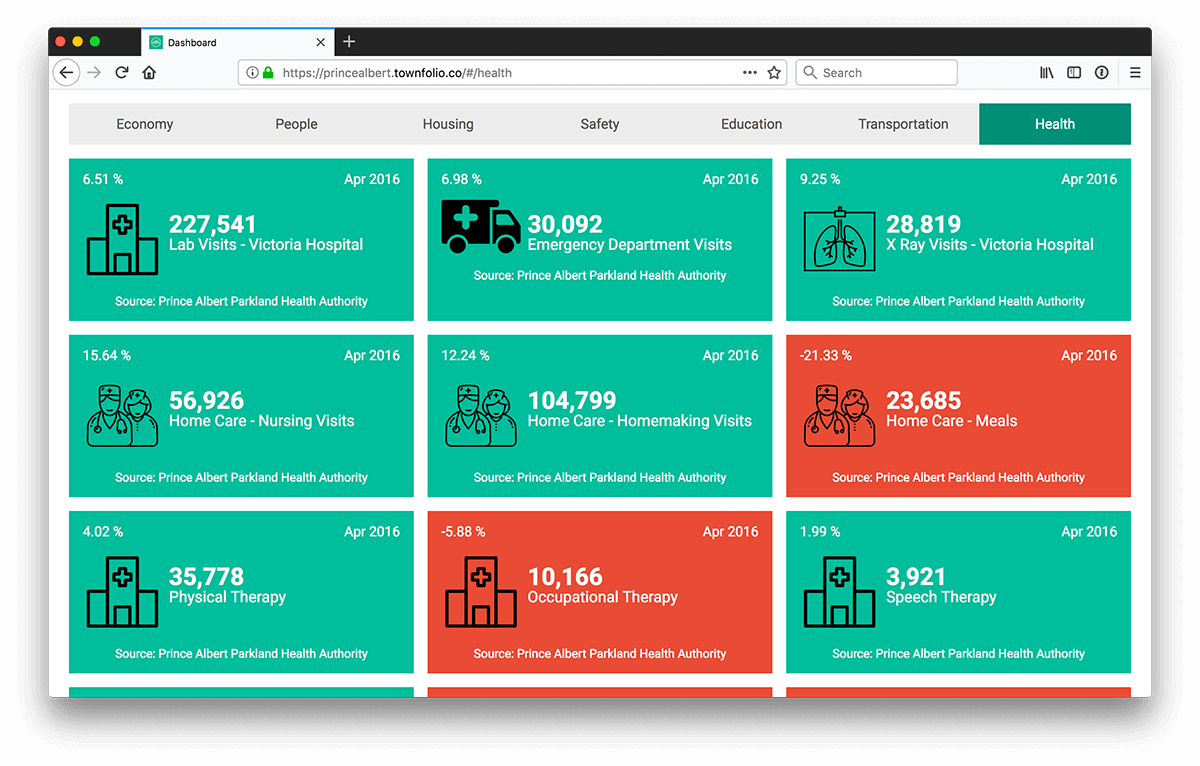The height and width of the screenshot is (766, 1200).
Task: Click the 30,092 emergency visits value
Action: [x=565, y=224]
